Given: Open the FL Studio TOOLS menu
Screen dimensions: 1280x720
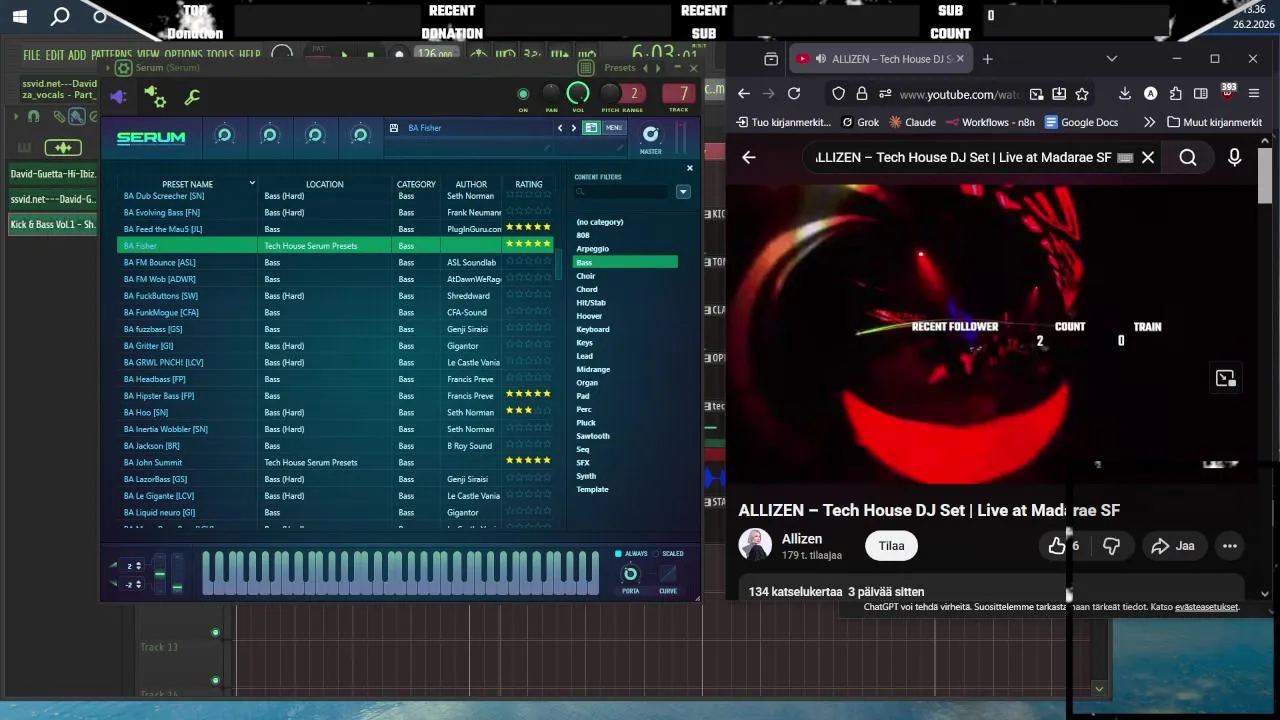Looking at the screenshot, I should [x=220, y=55].
